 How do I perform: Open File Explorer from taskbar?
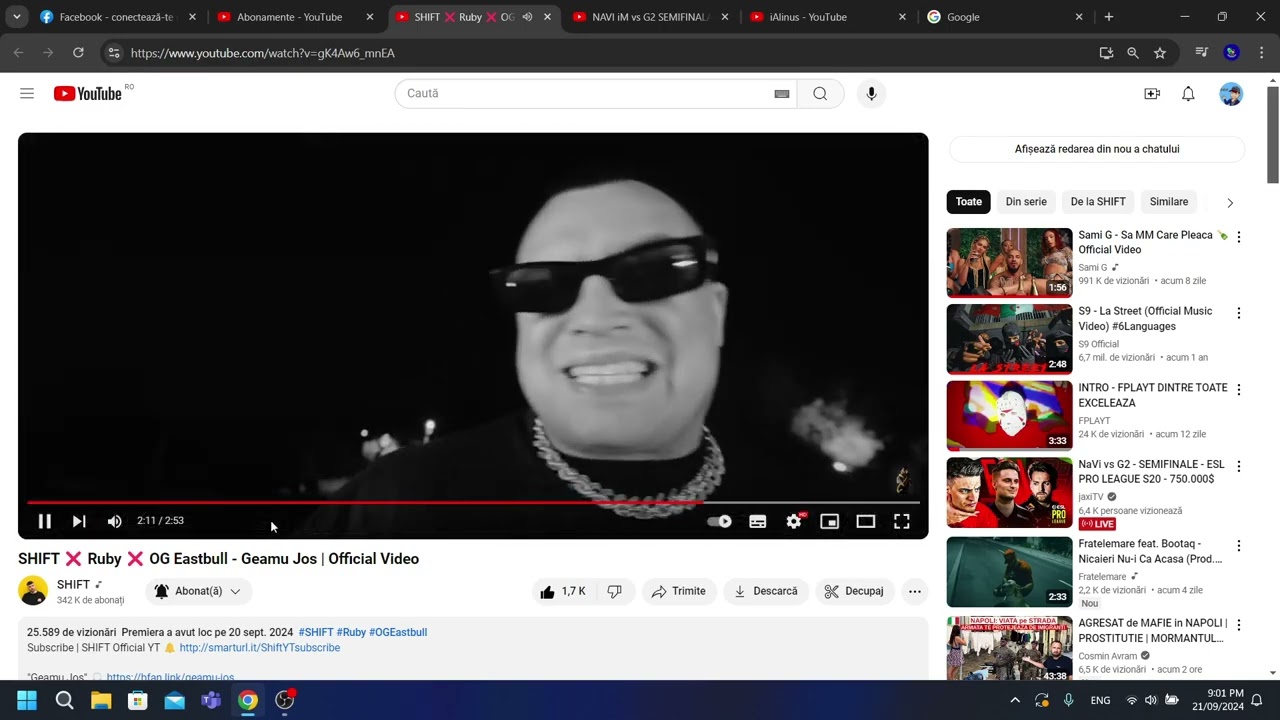[101, 700]
